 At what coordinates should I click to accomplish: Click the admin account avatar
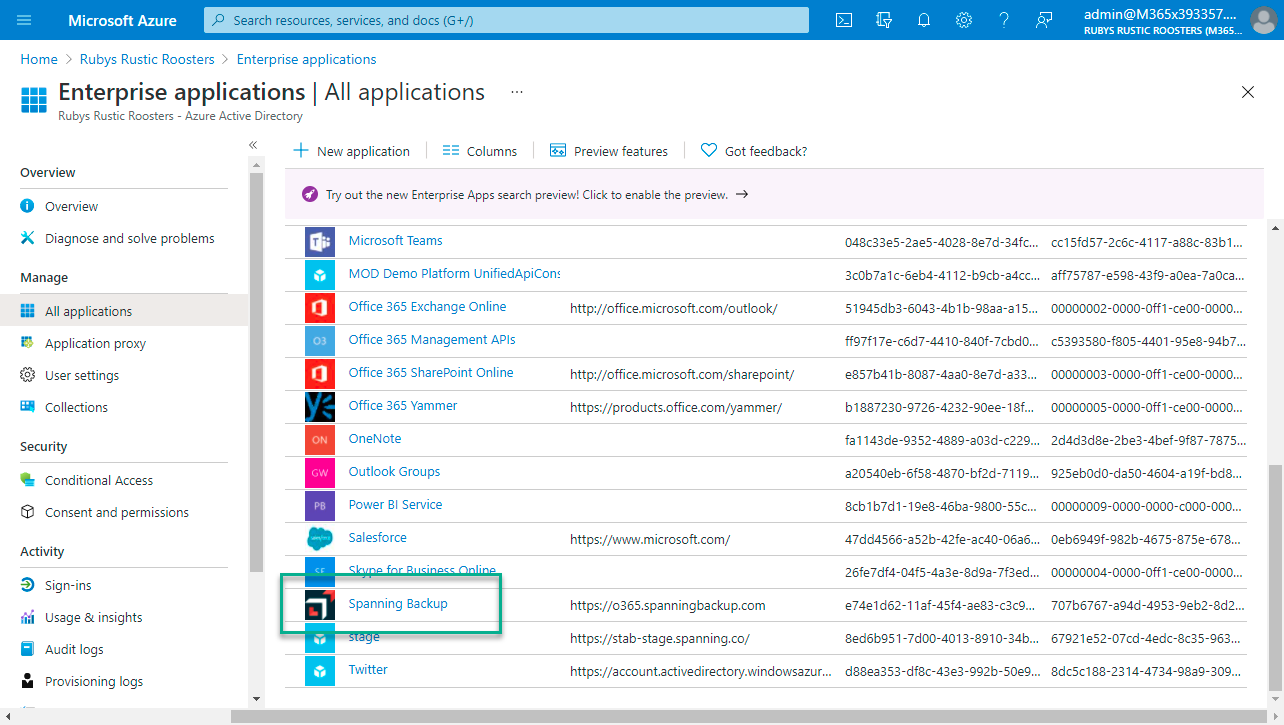coord(1263,20)
